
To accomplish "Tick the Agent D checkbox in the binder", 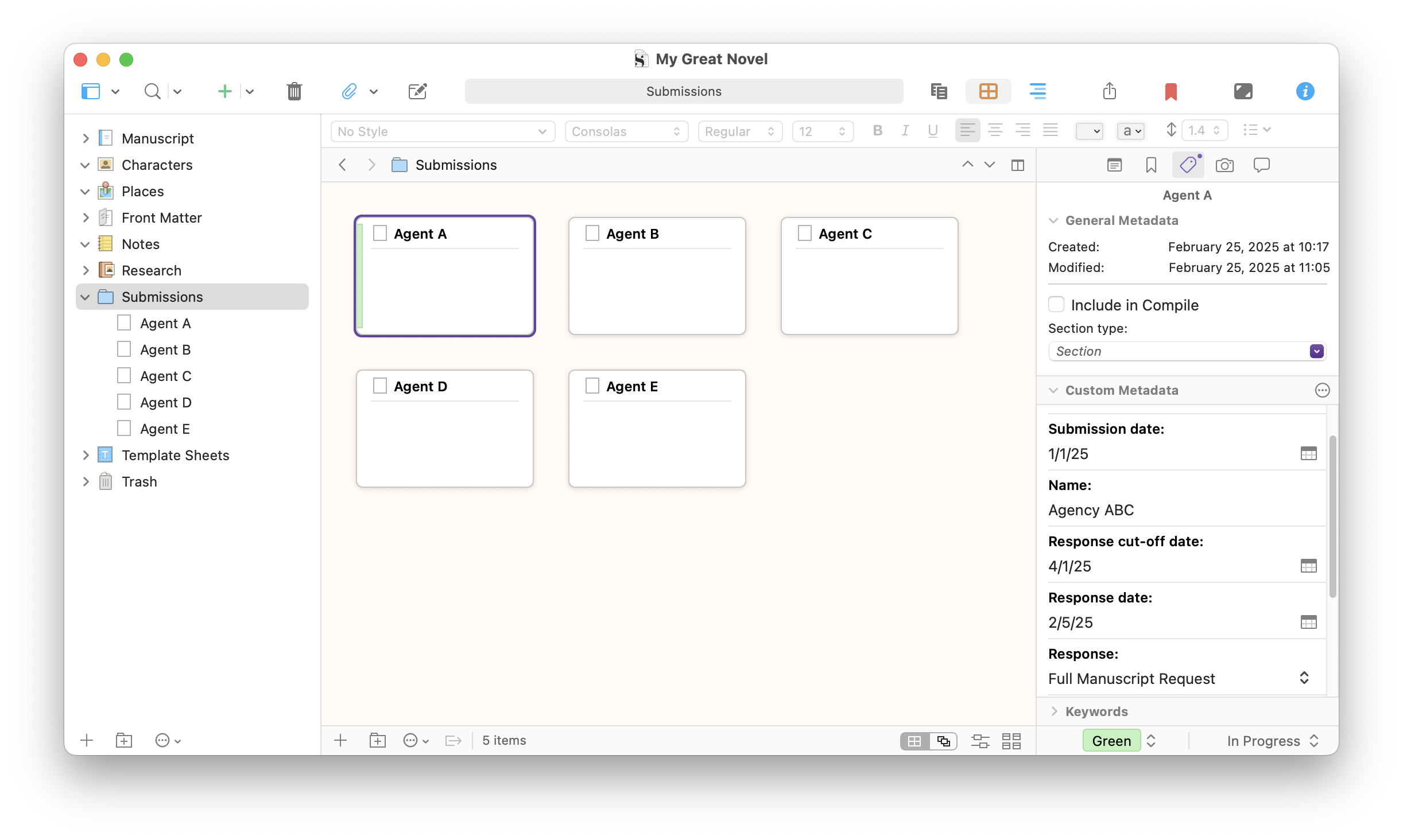I will [124, 402].
